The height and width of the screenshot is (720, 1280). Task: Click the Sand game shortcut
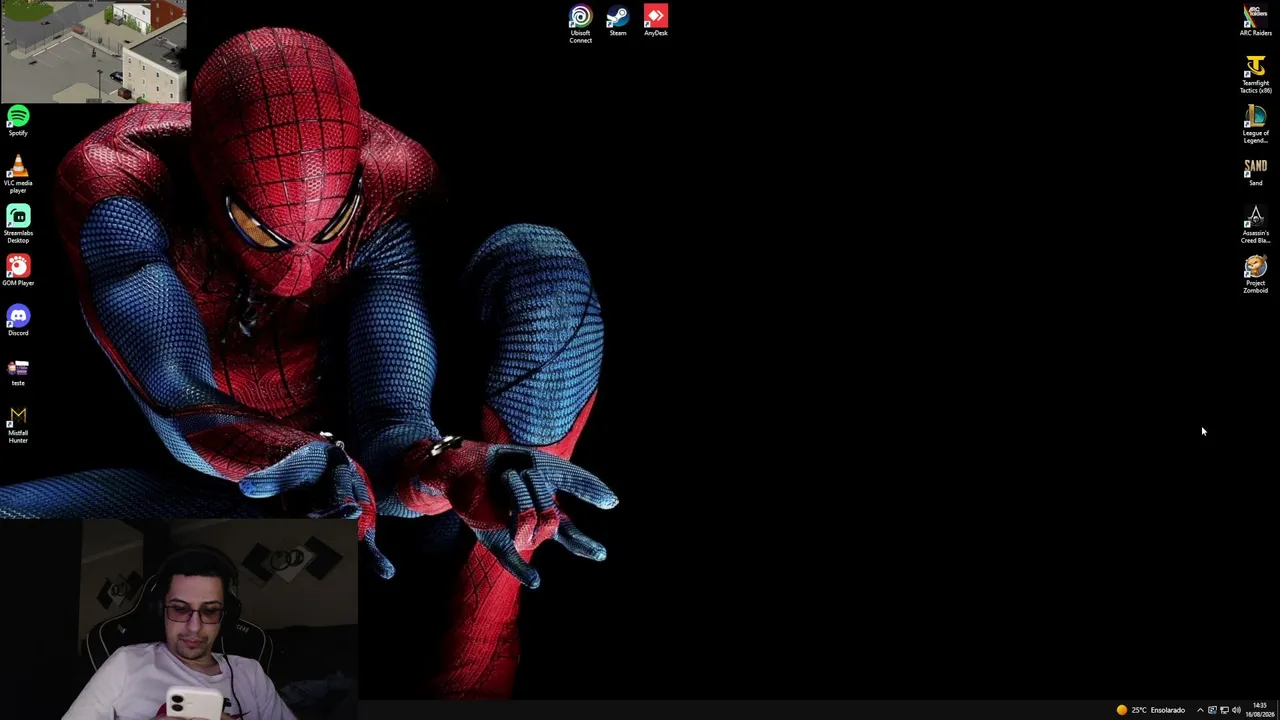tap(1255, 171)
